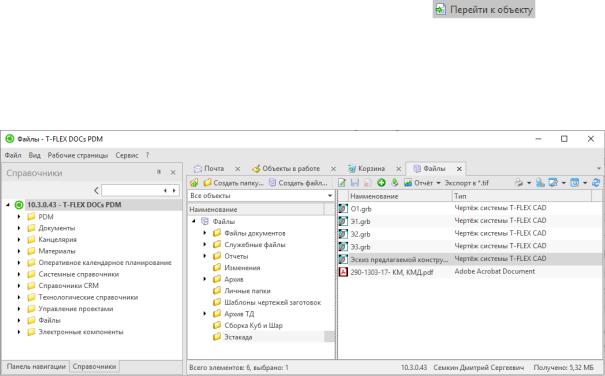Click the edit document icon in the toolbar
Viewport: 605px width, 376px height.
point(341,183)
